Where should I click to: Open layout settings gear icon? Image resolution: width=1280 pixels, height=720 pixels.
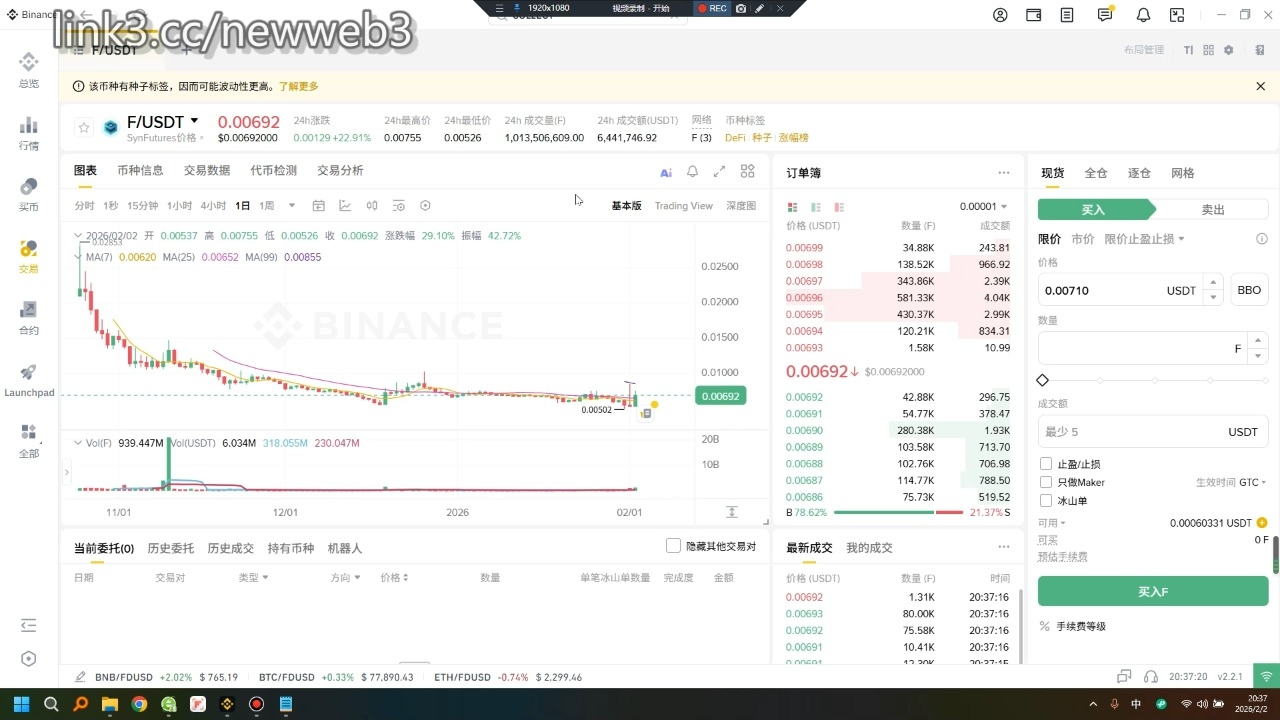point(1229,50)
